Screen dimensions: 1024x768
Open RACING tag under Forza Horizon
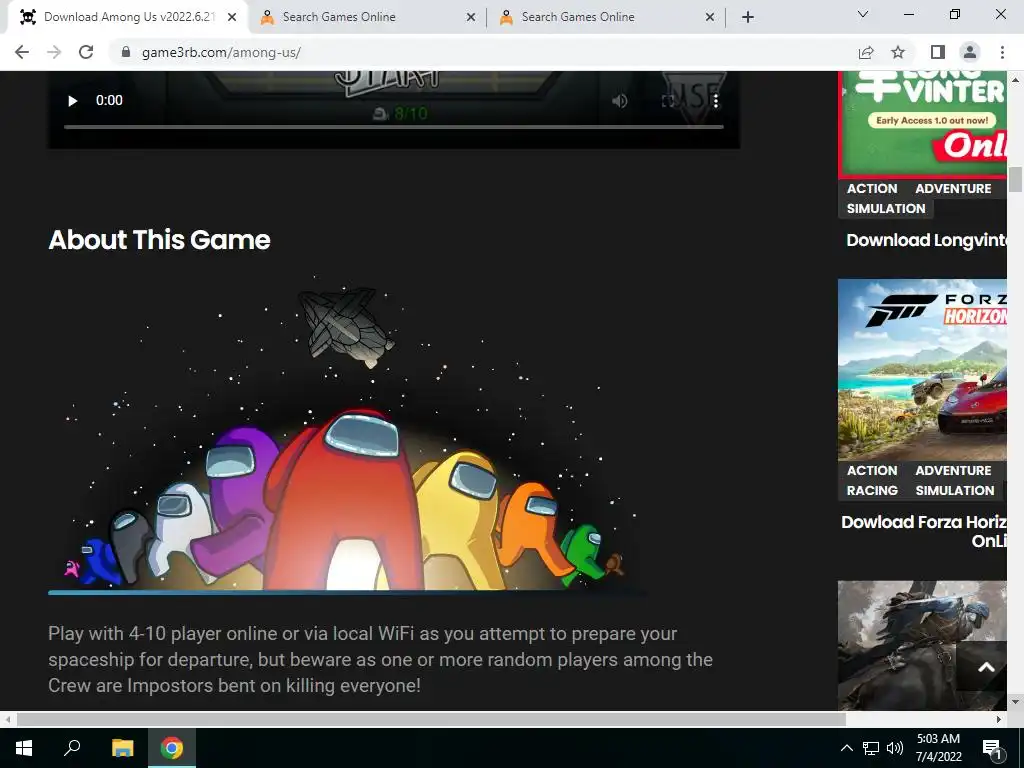pos(872,490)
